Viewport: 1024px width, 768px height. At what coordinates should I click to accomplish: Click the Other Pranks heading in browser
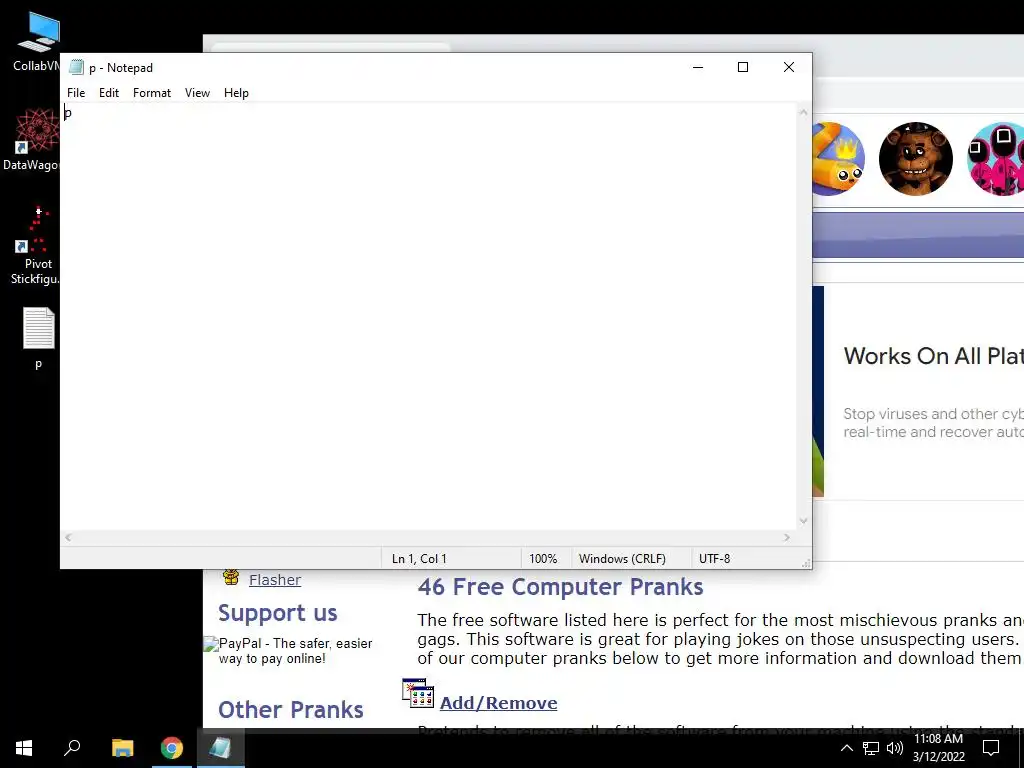point(291,710)
